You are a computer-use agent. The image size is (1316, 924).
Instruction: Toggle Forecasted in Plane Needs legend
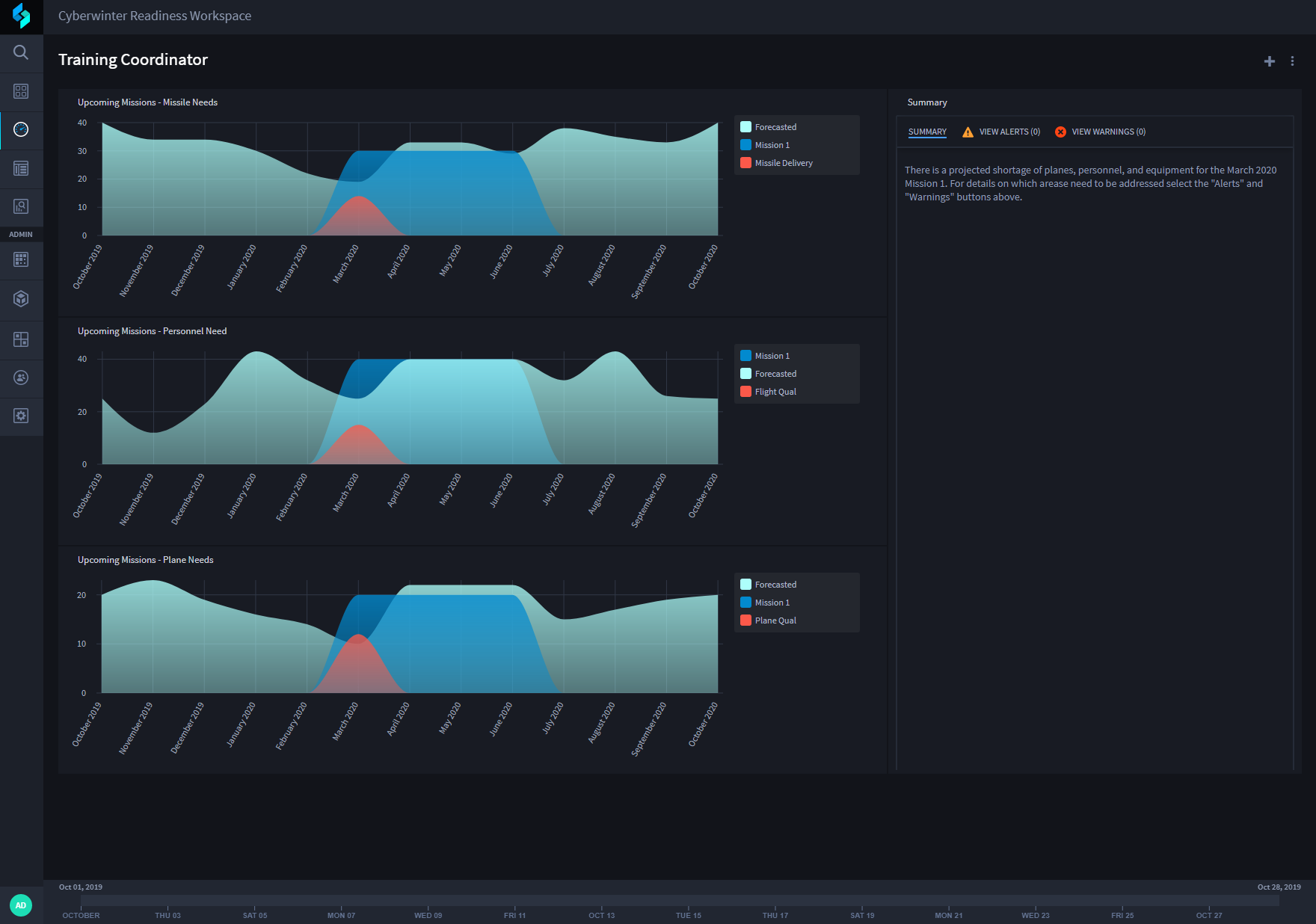[769, 585]
